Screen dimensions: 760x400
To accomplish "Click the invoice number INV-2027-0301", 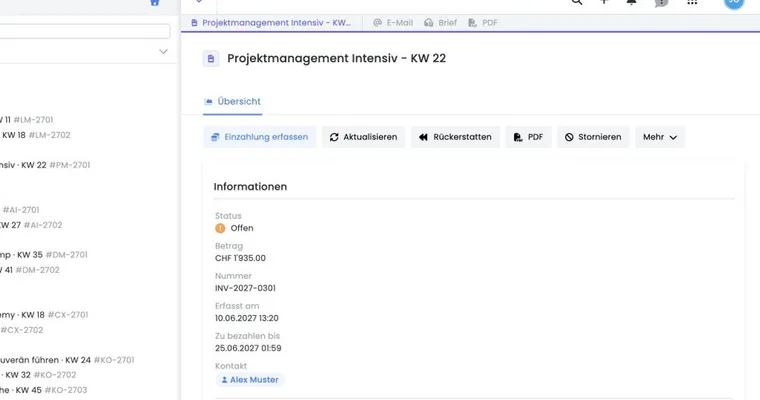I will (x=245, y=288).
